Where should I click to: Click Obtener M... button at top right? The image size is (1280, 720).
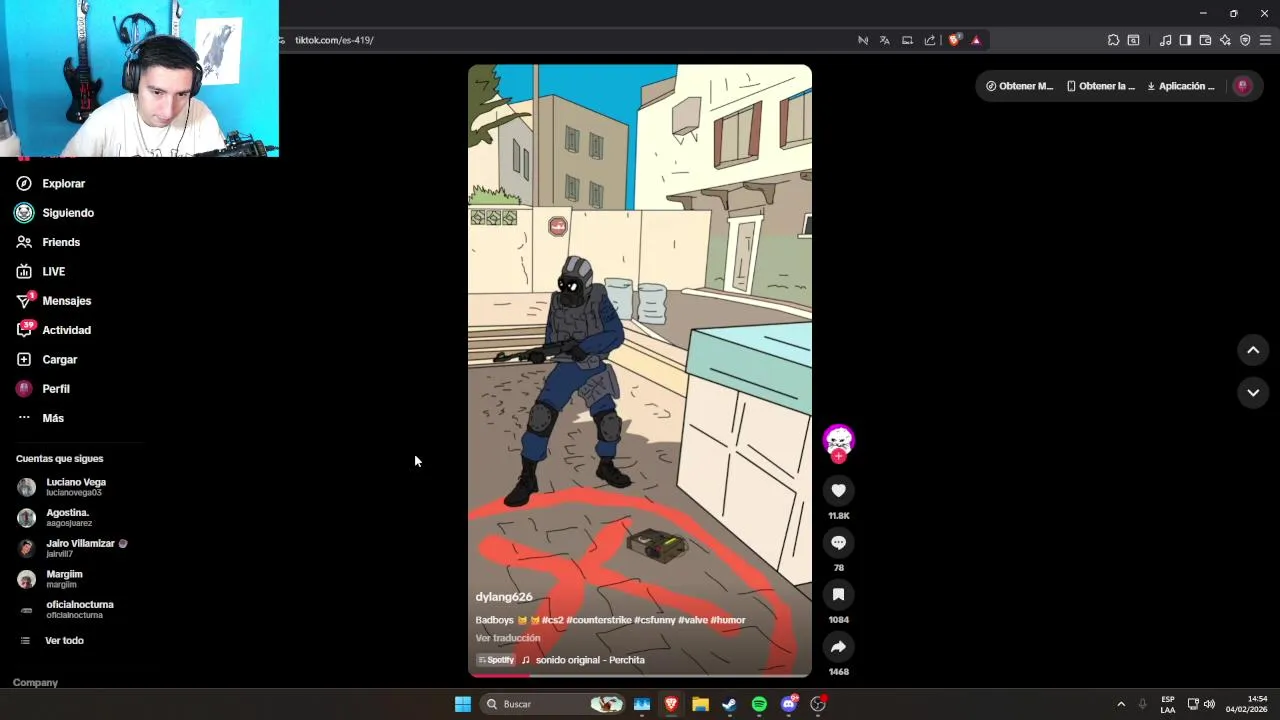[1019, 86]
